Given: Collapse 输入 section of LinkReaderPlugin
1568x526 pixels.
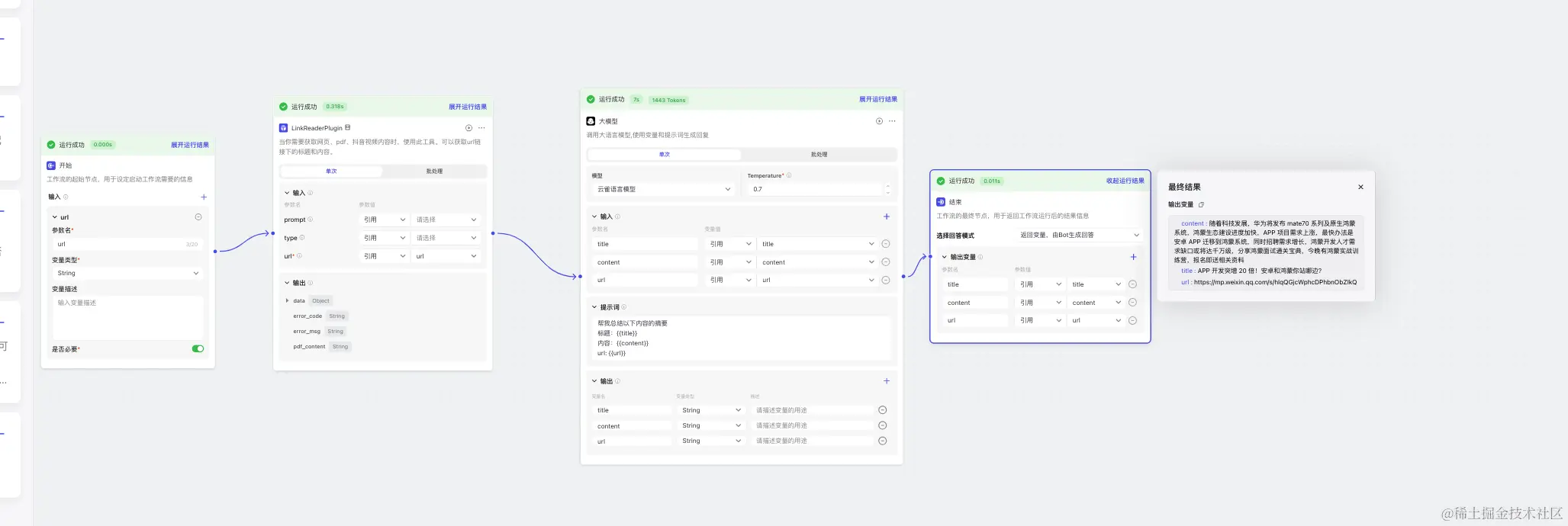Looking at the screenshot, I should (x=287, y=193).
